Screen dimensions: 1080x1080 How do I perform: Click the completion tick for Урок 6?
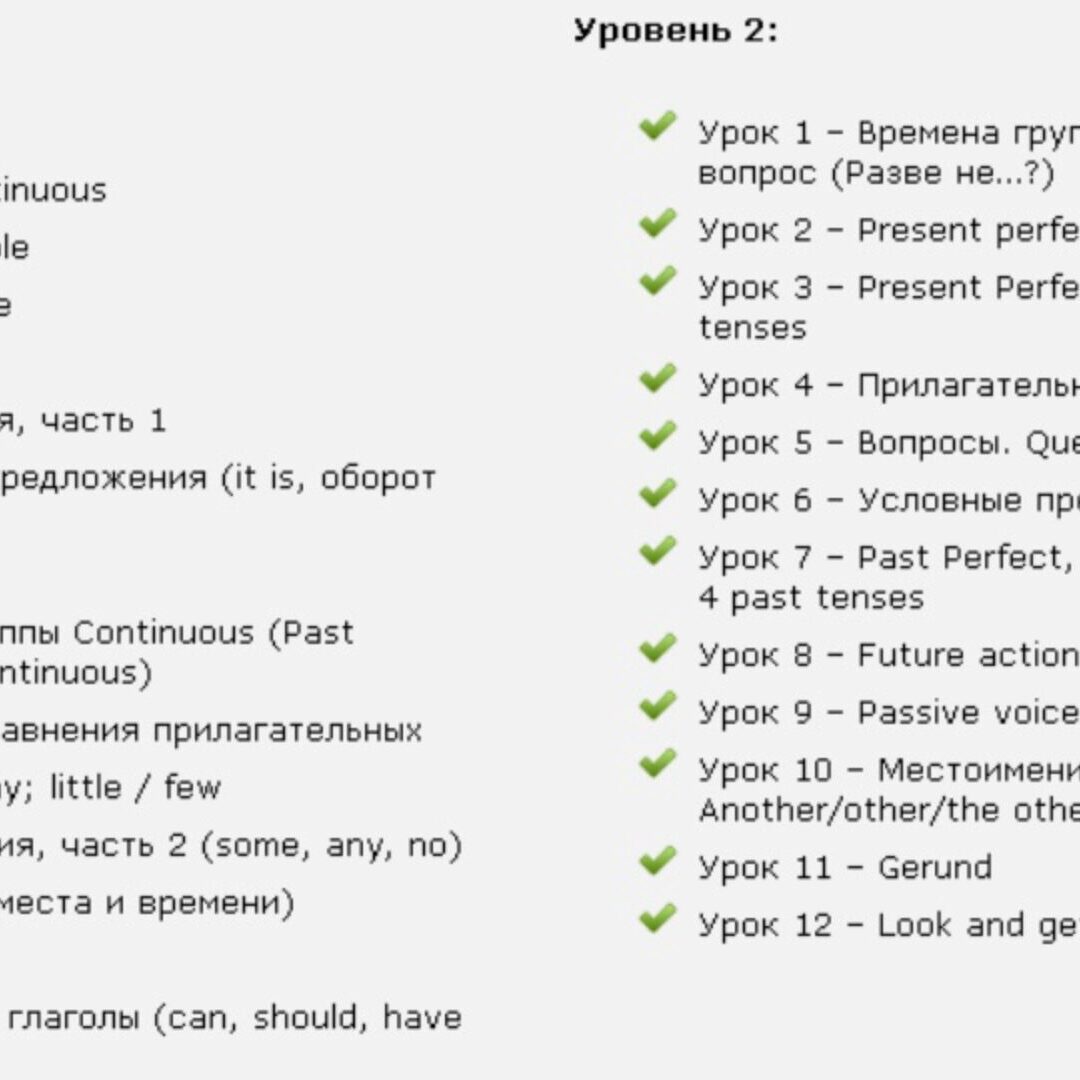[x=657, y=493]
